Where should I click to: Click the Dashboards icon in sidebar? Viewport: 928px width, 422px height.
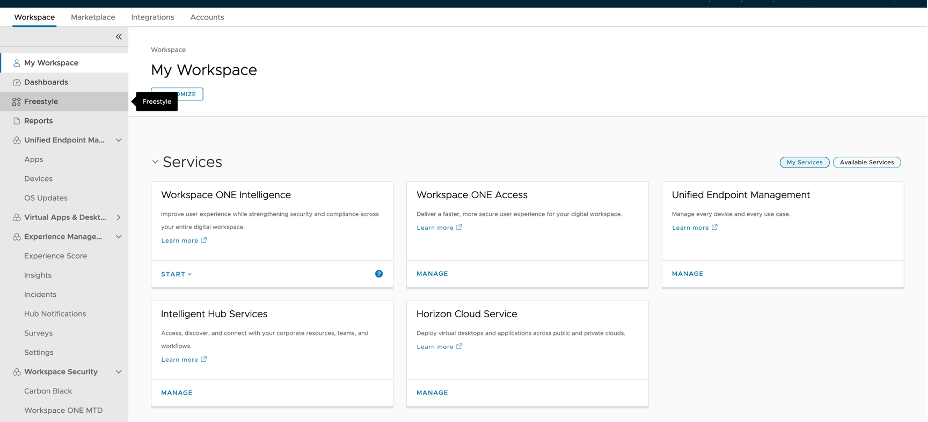(16, 82)
